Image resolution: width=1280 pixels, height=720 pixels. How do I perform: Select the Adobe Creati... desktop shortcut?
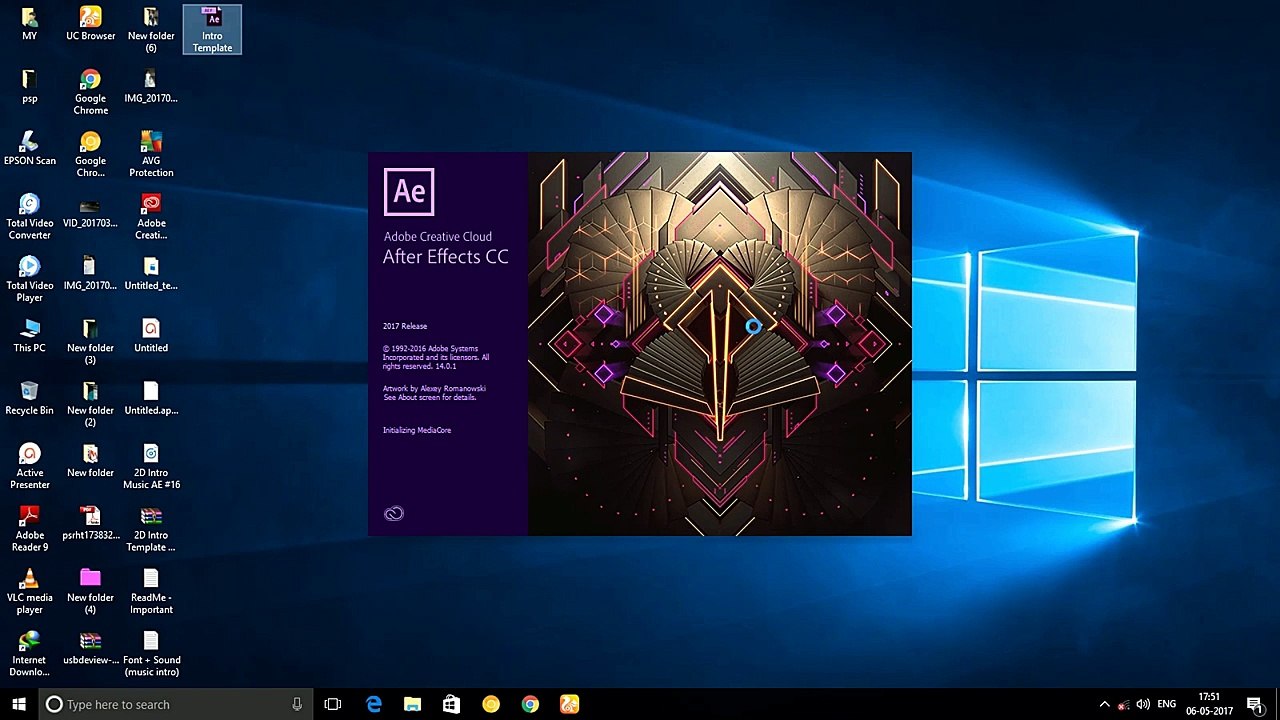point(151,216)
